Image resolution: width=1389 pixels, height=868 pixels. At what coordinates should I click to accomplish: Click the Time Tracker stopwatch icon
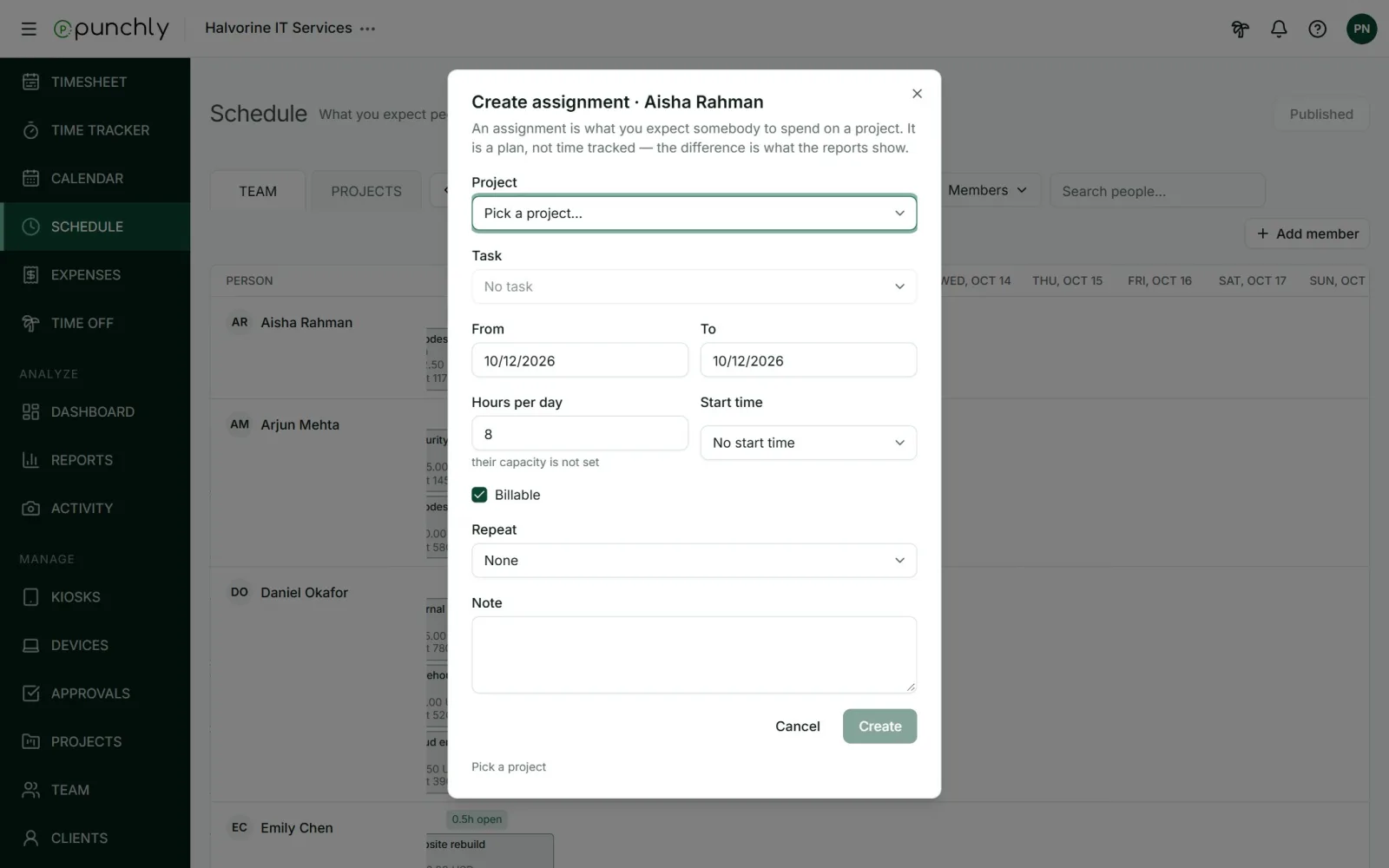[30, 130]
